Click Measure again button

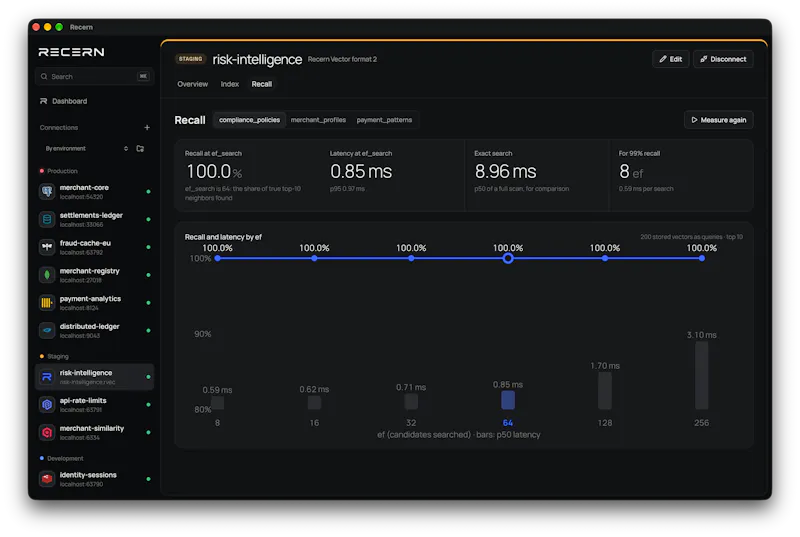[718, 120]
